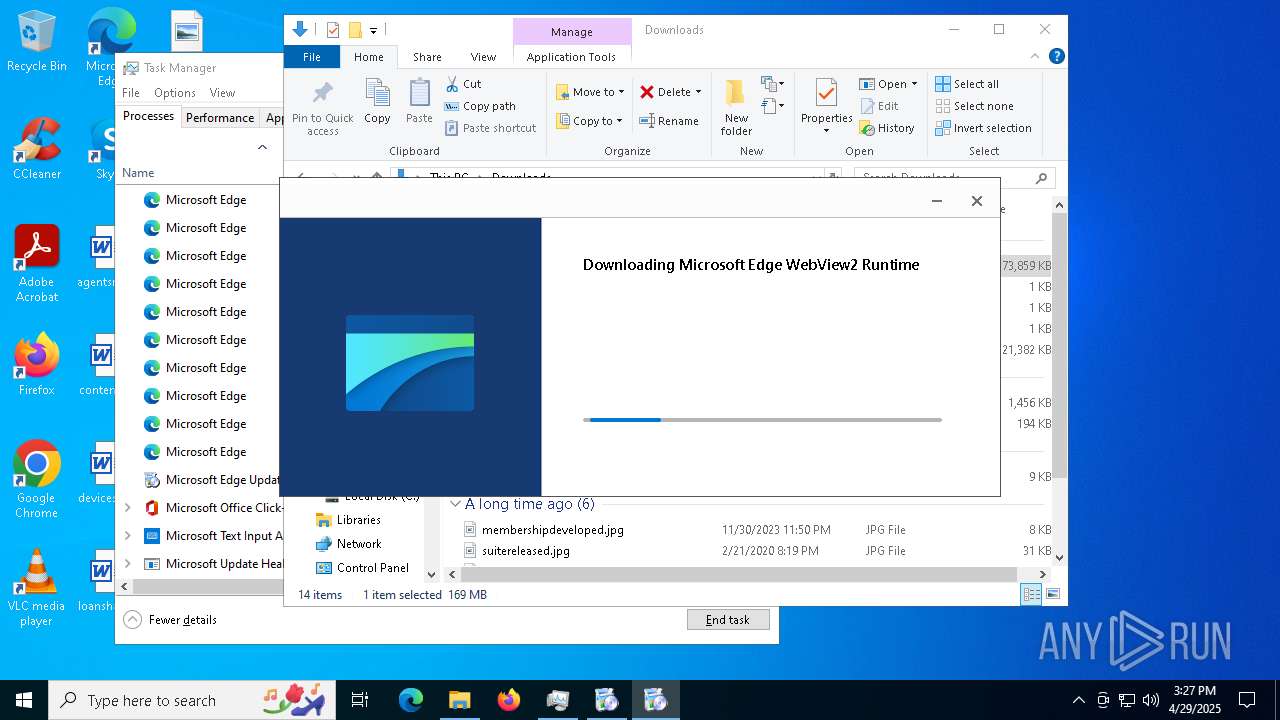Select the VLC media player desktop icon
This screenshot has width=1280, height=720.
tap(37, 588)
